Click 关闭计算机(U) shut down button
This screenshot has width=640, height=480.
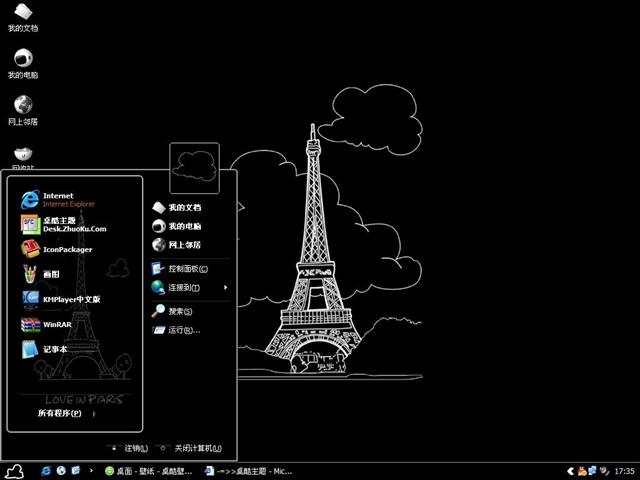click(x=191, y=448)
